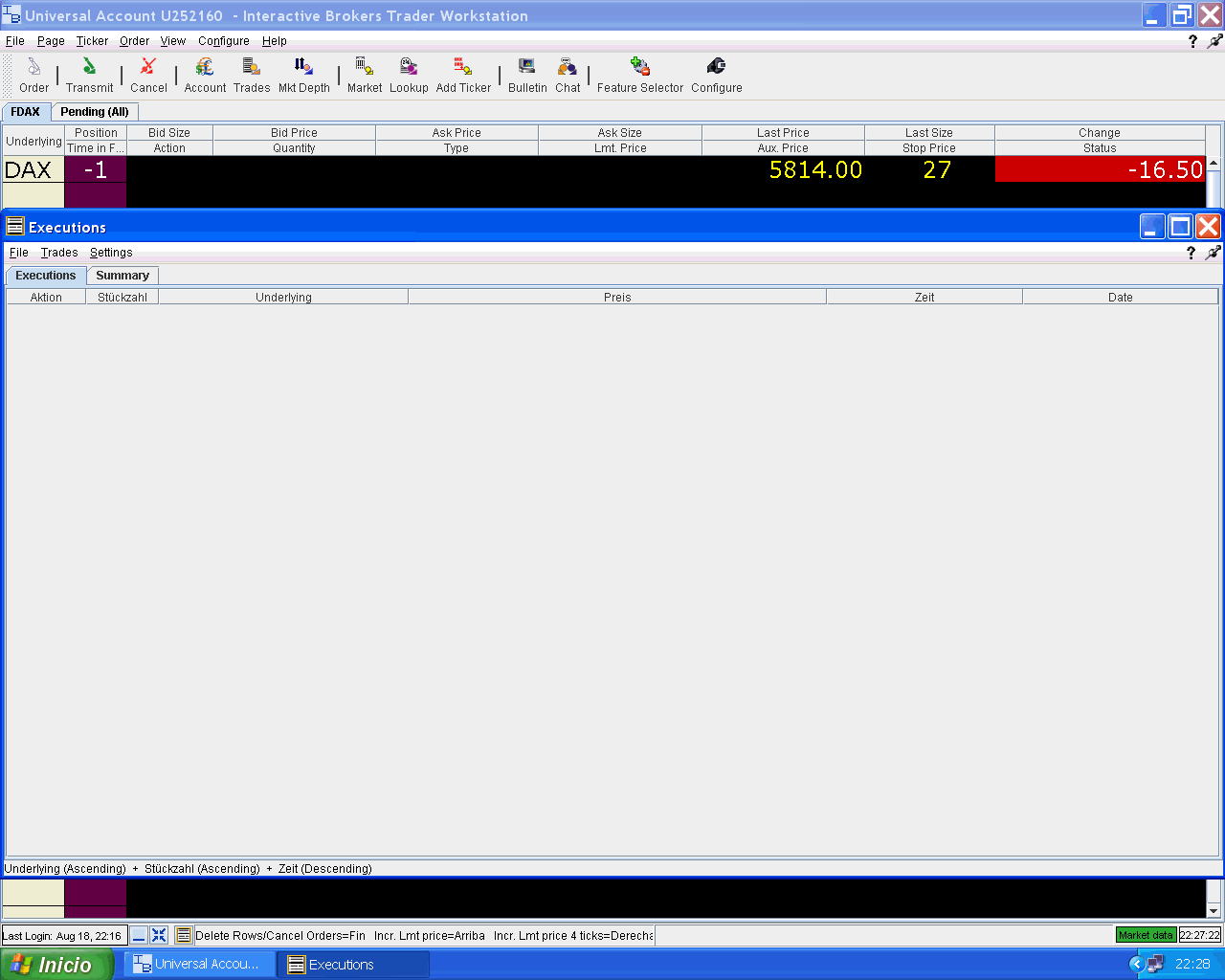1225x980 pixels.
Task: Click the green Market data status indicator
Action: (1146, 935)
